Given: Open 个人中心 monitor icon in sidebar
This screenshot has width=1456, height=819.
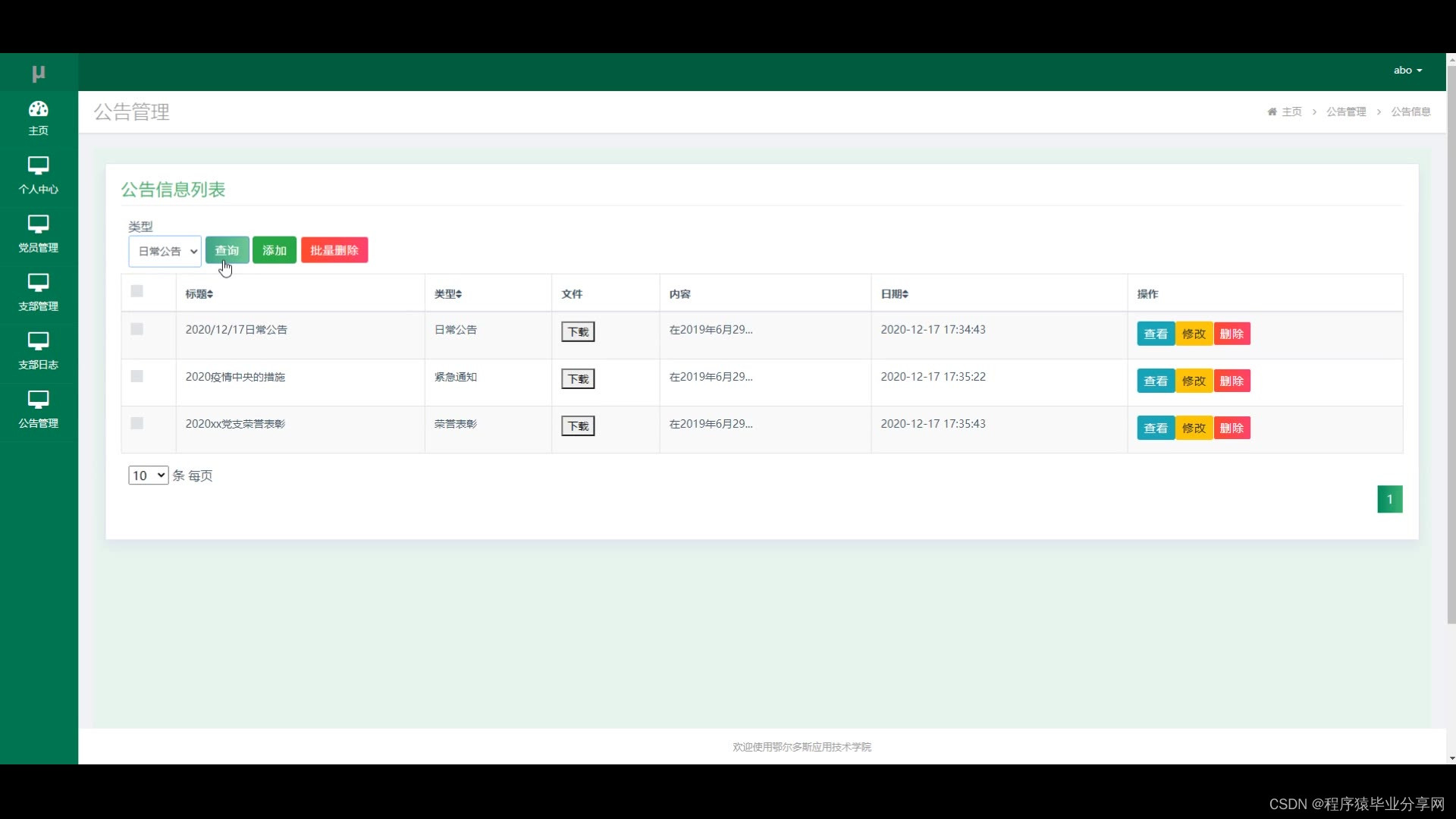Looking at the screenshot, I should [38, 165].
